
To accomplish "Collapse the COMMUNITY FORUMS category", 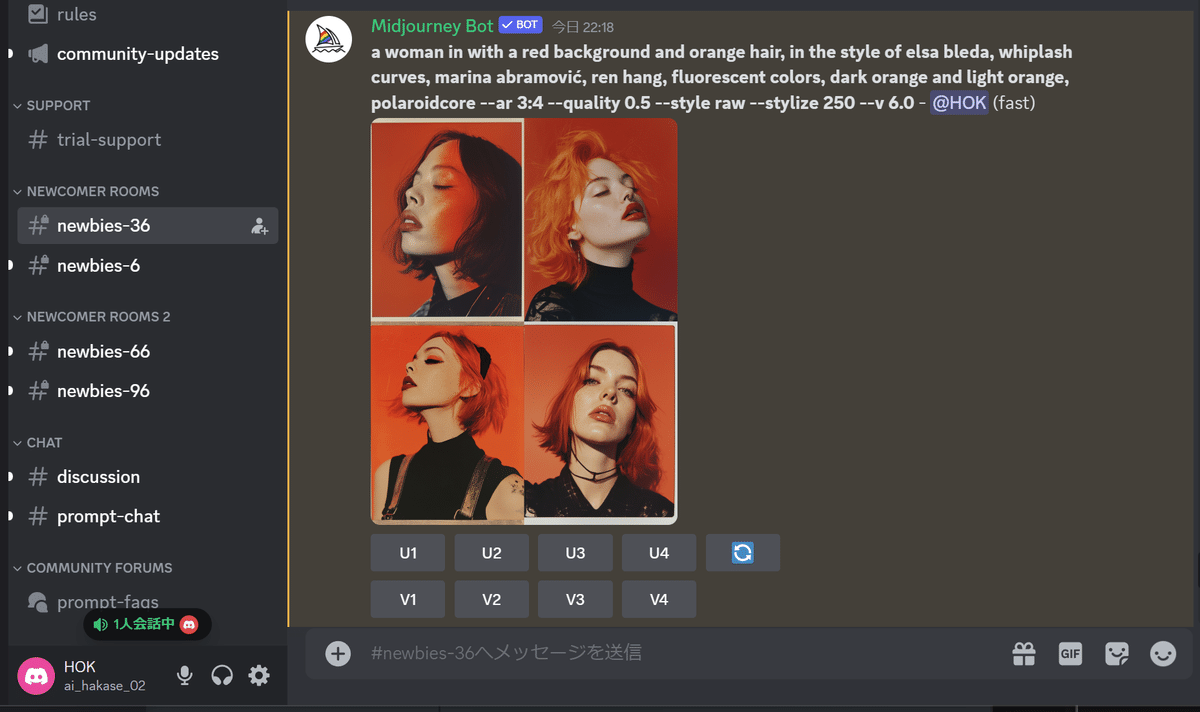I will [x=99, y=567].
